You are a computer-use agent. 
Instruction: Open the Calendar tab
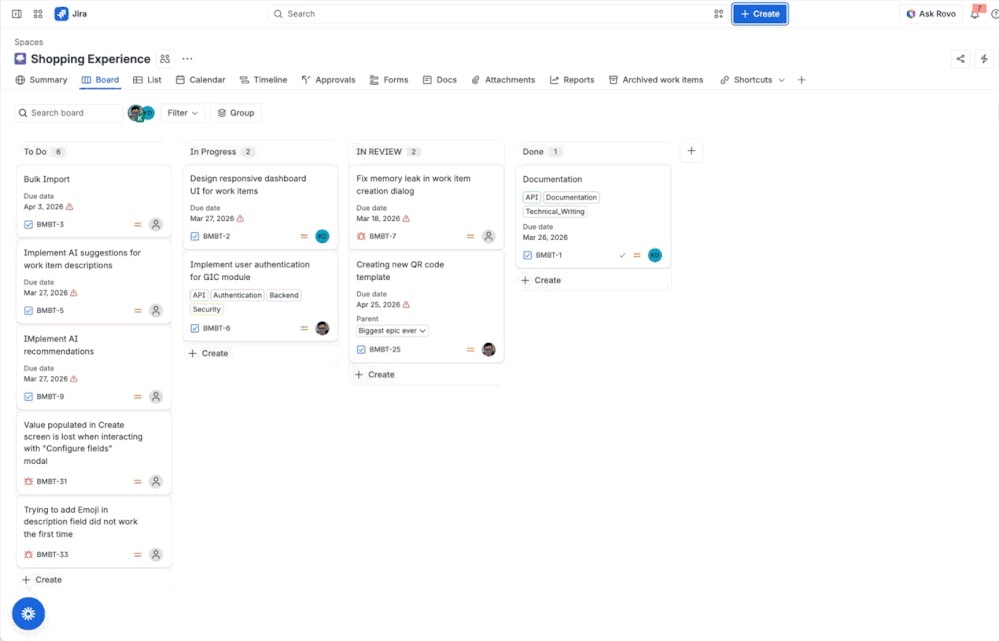coord(201,80)
